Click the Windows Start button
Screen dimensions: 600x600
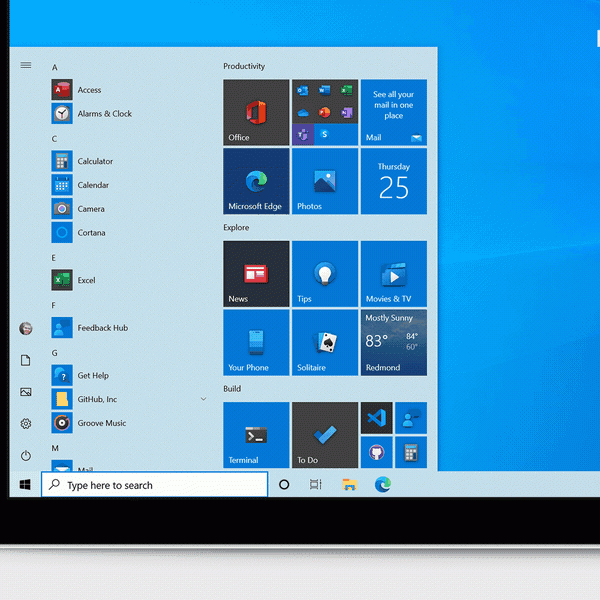click(25, 485)
